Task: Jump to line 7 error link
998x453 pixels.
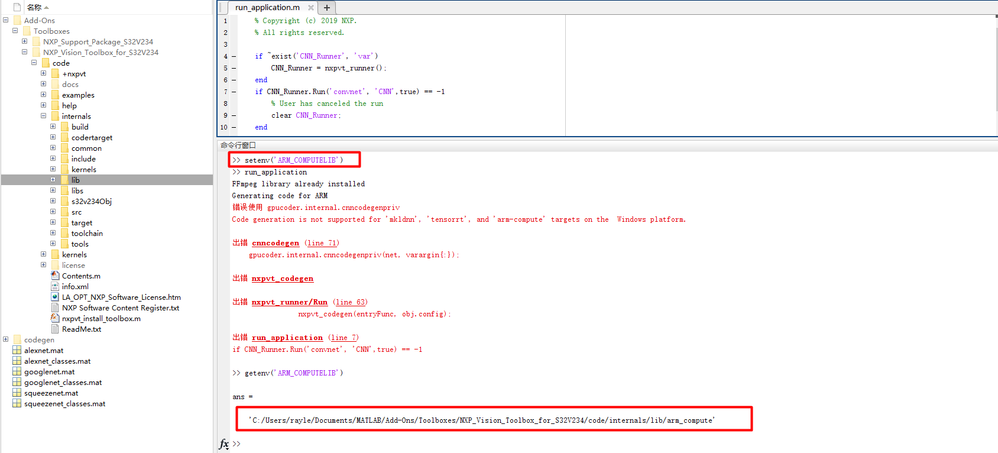Action: point(344,337)
